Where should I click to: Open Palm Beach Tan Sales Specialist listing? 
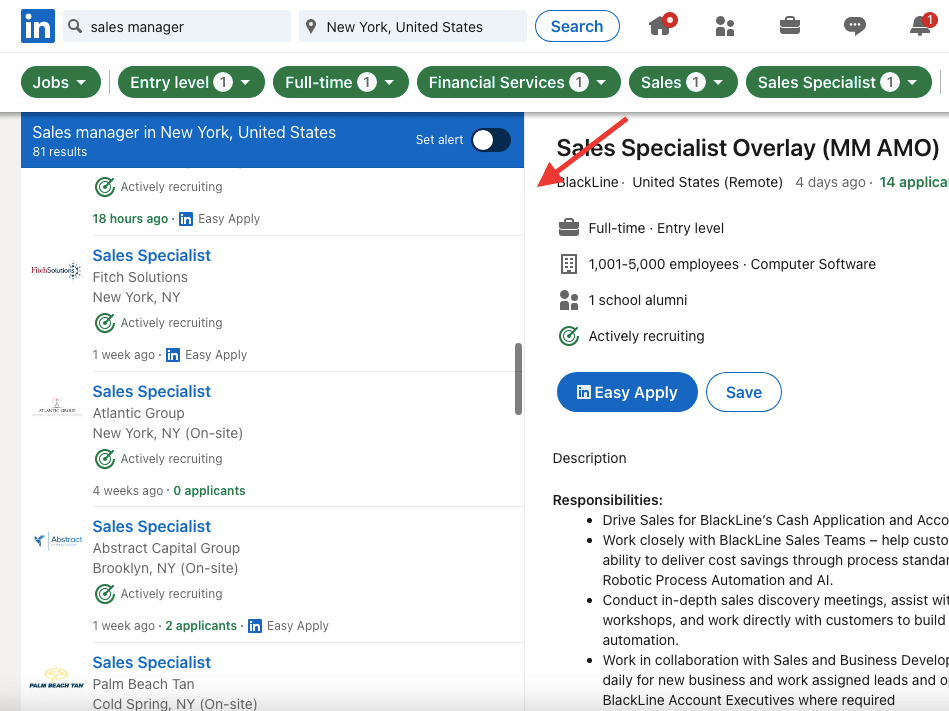click(x=151, y=663)
